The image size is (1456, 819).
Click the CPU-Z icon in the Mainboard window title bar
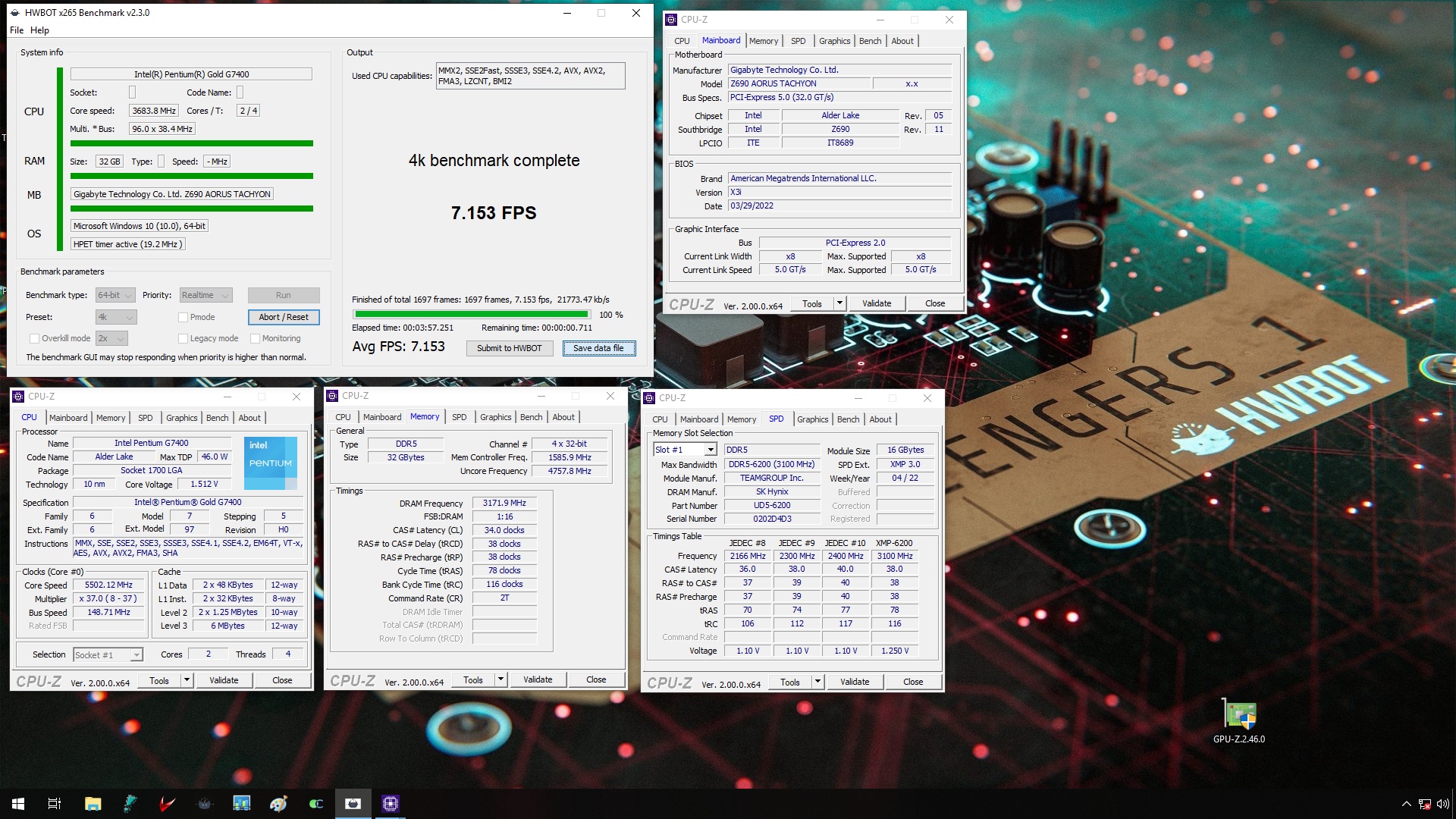(x=671, y=20)
